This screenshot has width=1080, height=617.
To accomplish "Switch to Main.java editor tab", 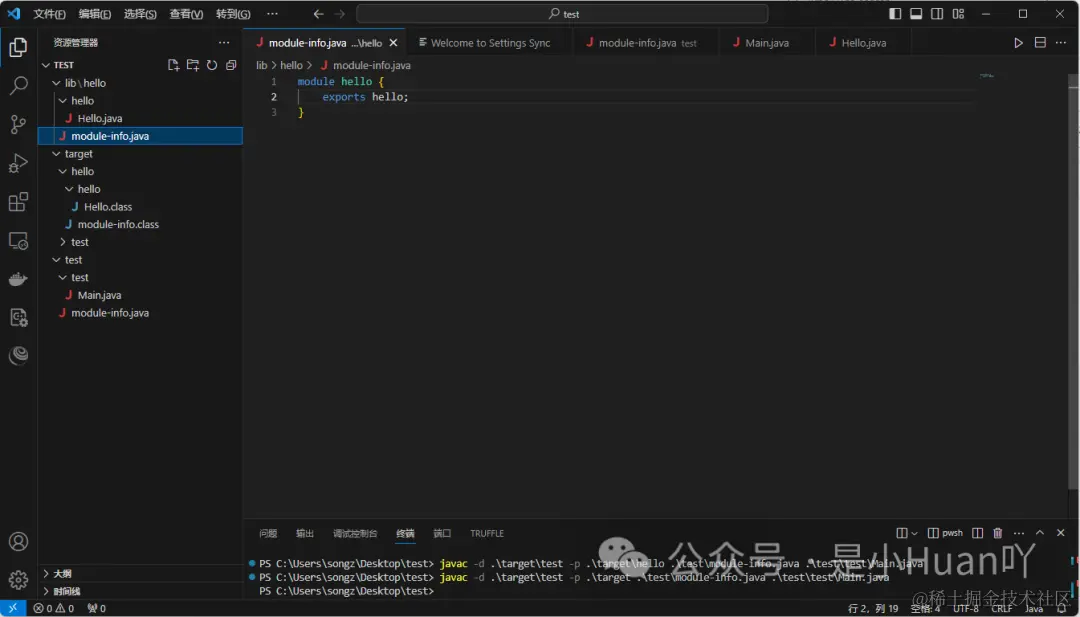I will coord(767,43).
